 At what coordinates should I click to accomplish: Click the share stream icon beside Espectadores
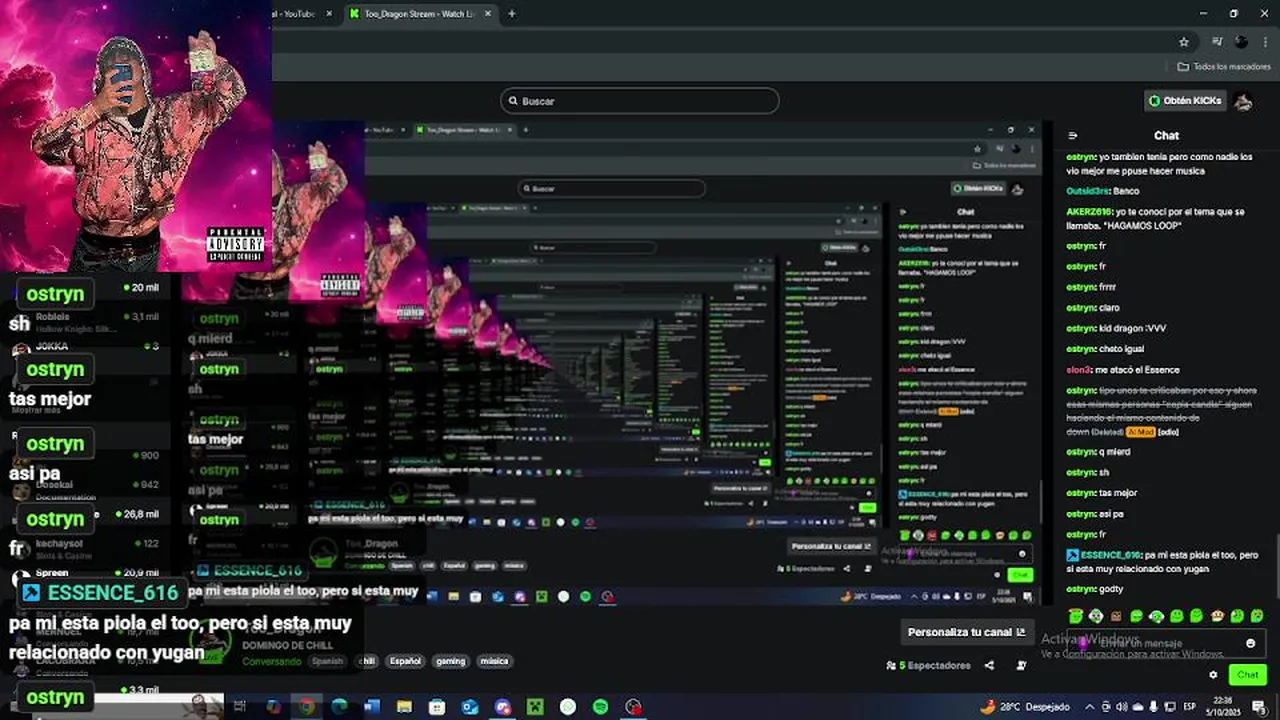coord(989,665)
